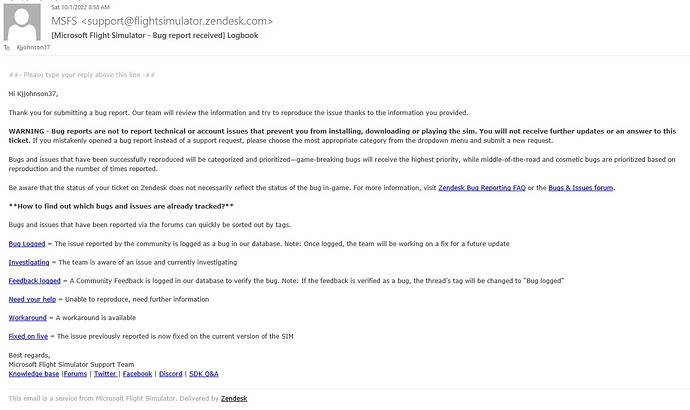Open the Zendesk link in email footer
This screenshot has height=410, width=690.
(x=233, y=398)
